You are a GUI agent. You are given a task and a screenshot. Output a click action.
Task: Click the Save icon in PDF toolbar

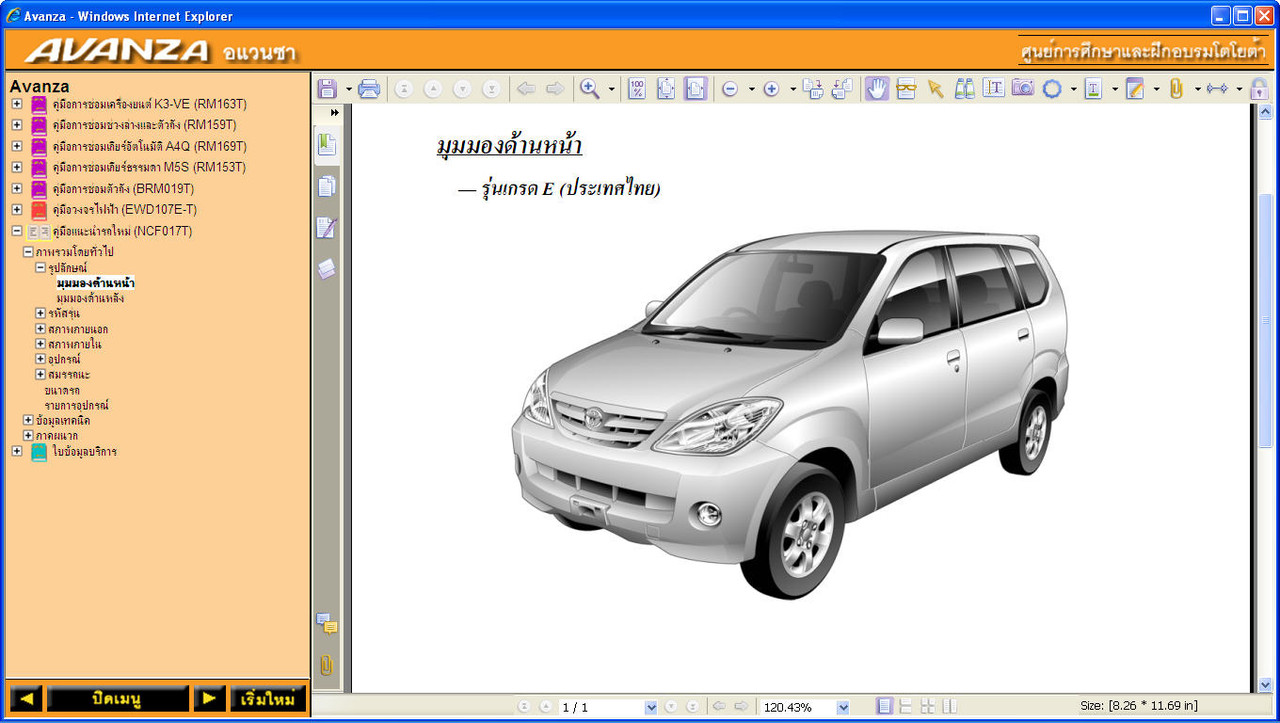[327, 89]
